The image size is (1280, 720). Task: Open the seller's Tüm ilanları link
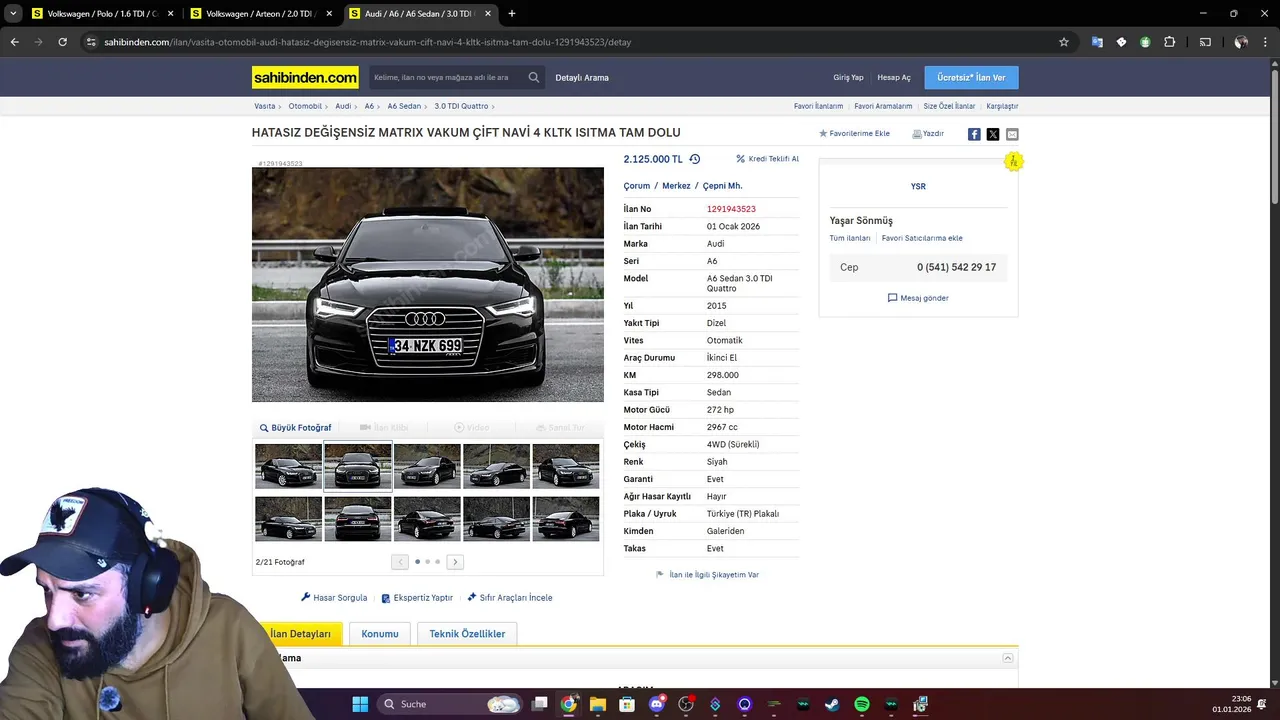850,238
